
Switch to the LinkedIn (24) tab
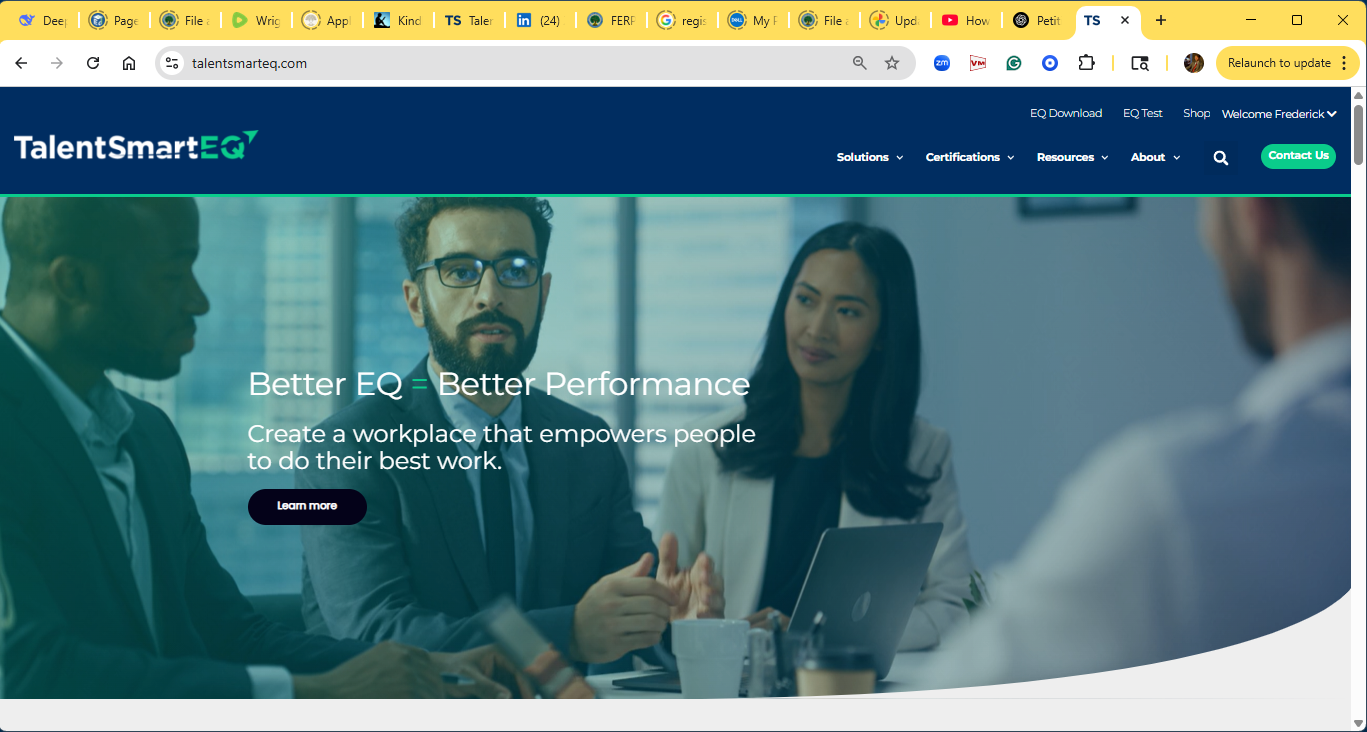point(540,20)
